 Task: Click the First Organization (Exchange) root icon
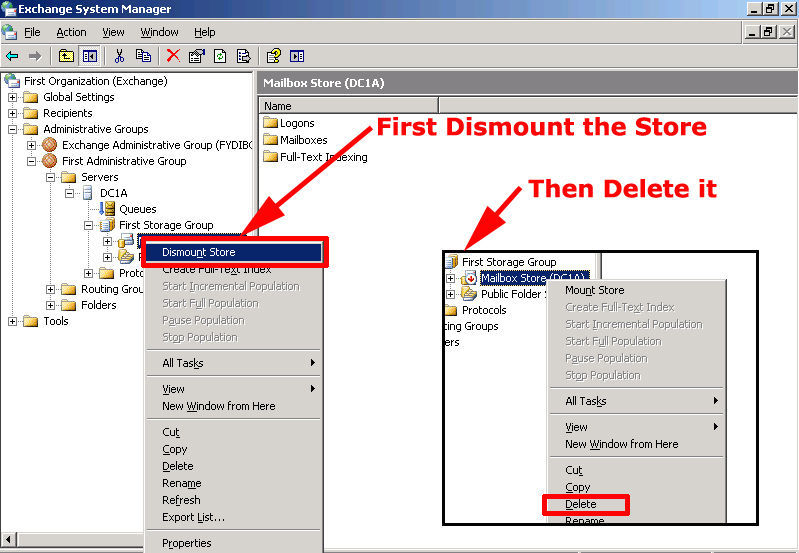click(12, 81)
